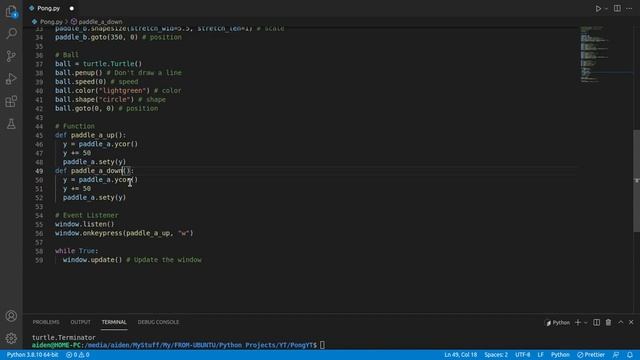The image size is (640, 360).
Task: Switch to the TERMINAL panel tab
Action: pyautogui.click(x=114, y=322)
